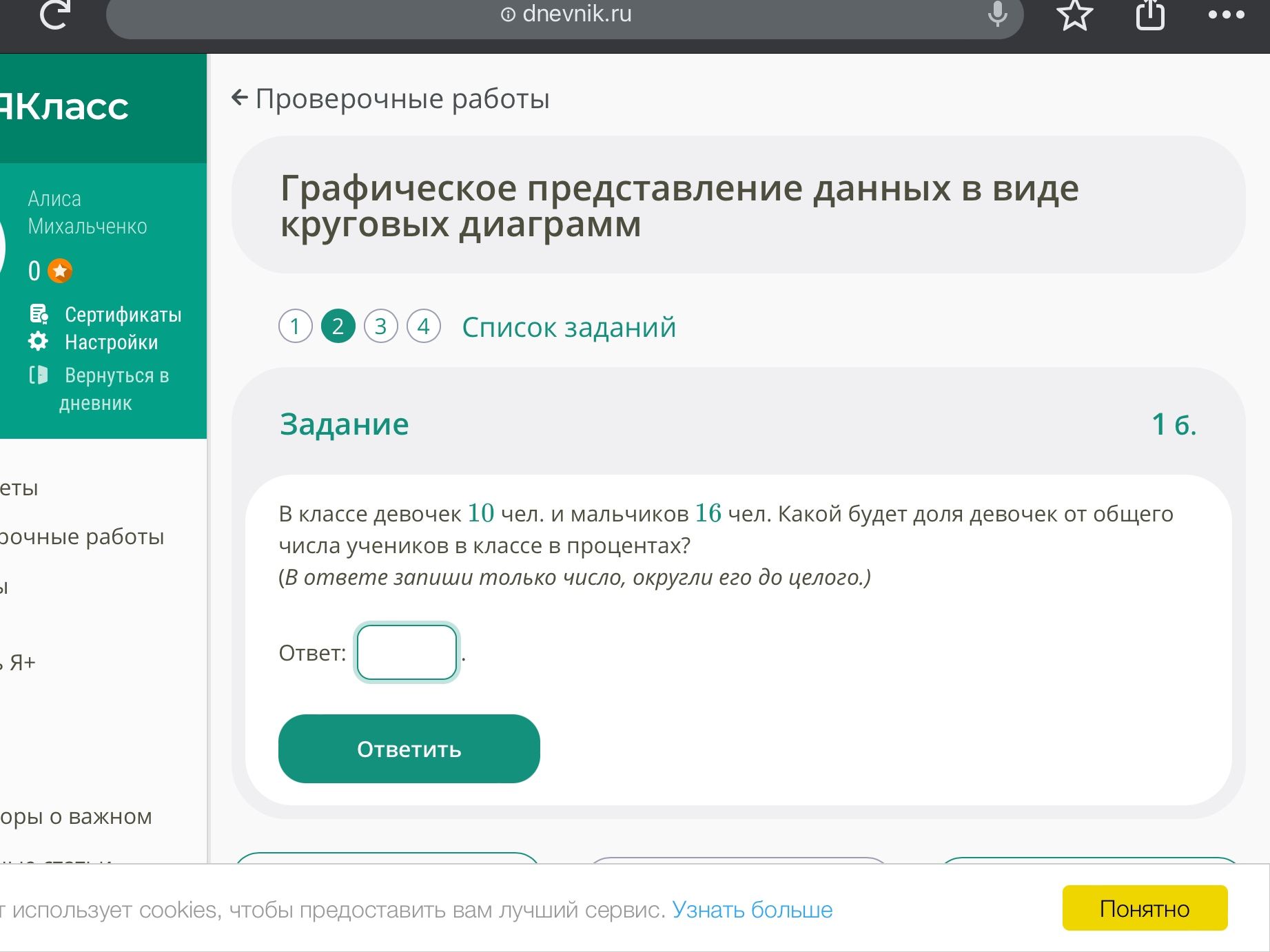Click the Сертификаты certificate icon
1270x952 pixels.
39,314
